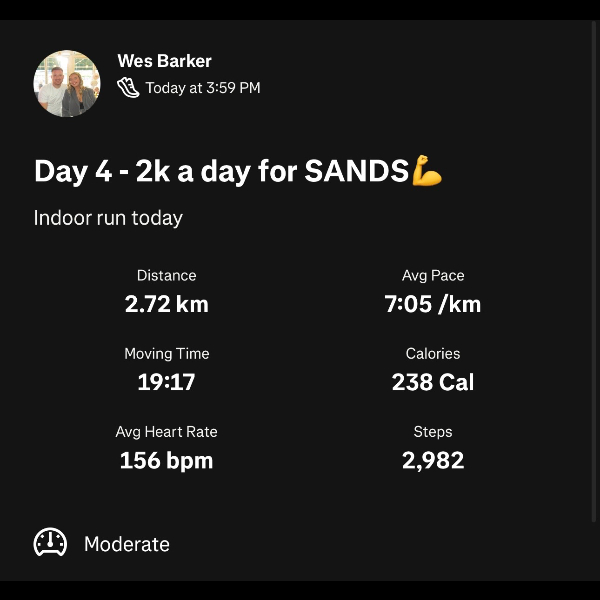Click the Distance stat label

[x=166, y=275]
